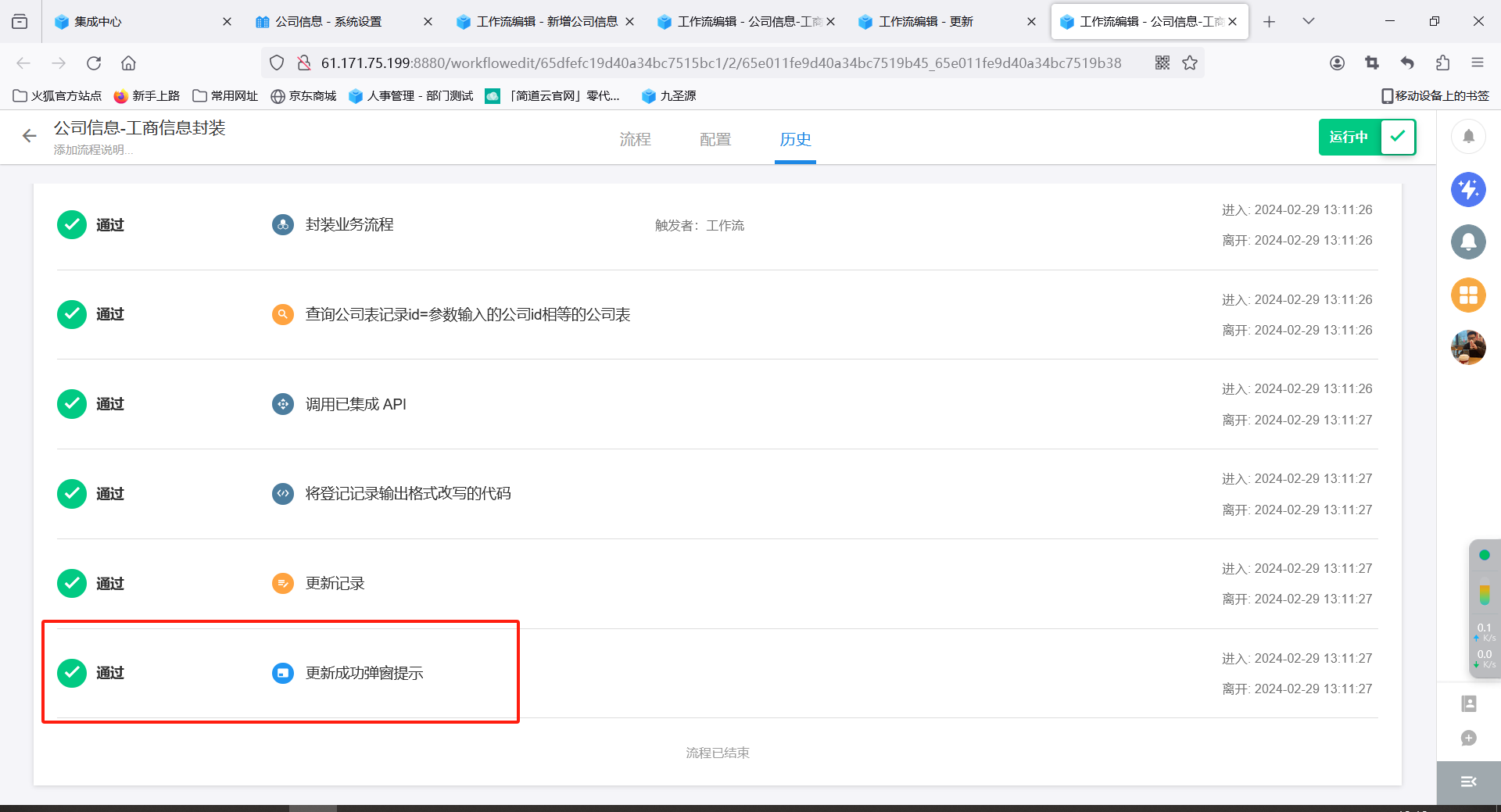Click the orange search icon for 查询公司表记录
The height and width of the screenshot is (812, 1501).
click(x=282, y=314)
